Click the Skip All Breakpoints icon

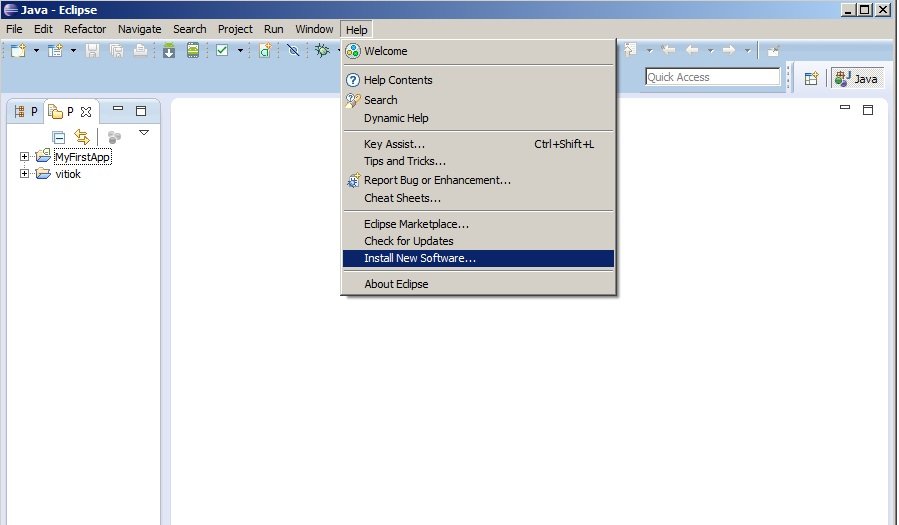pyautogui.click(x=293, y=50)
